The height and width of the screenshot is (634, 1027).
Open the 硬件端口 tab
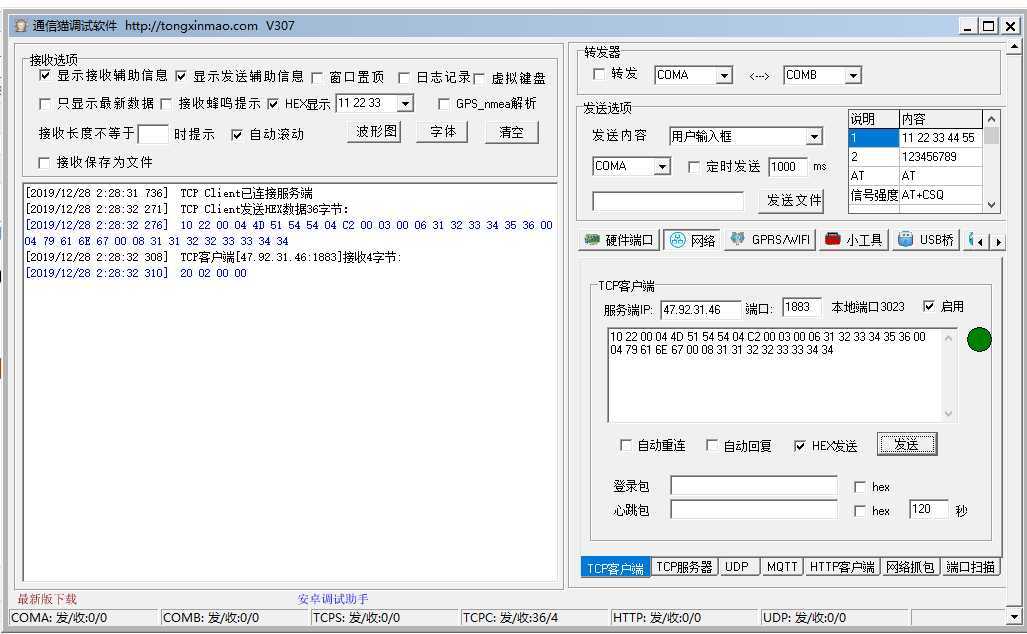(619, 240)
